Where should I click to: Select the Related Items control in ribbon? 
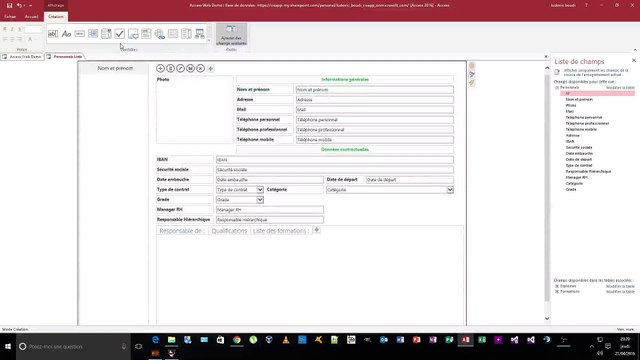[200, 34]
